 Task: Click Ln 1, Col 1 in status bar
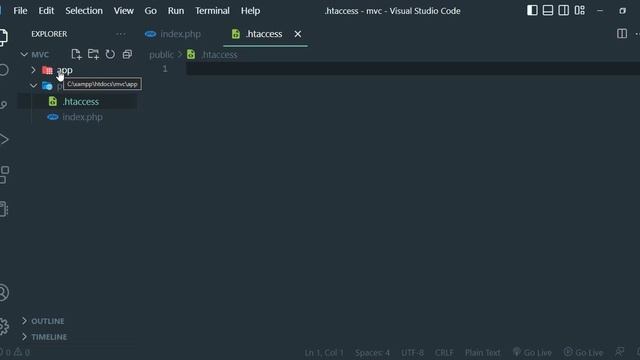pos(324,353)
